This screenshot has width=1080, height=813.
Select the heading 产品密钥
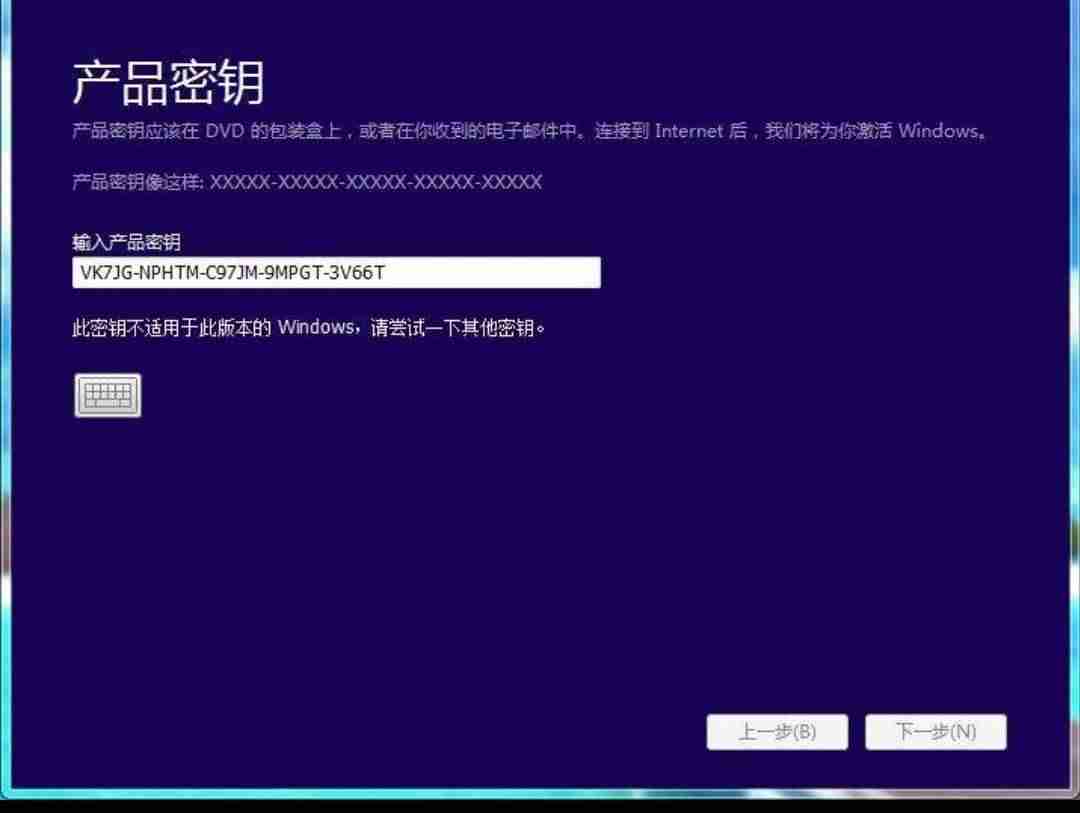coord(168,83)
